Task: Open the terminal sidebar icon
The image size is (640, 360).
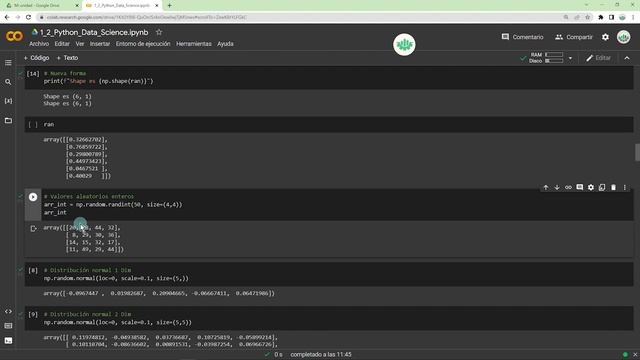Action: pyautogui.click(x=8, y=340)
